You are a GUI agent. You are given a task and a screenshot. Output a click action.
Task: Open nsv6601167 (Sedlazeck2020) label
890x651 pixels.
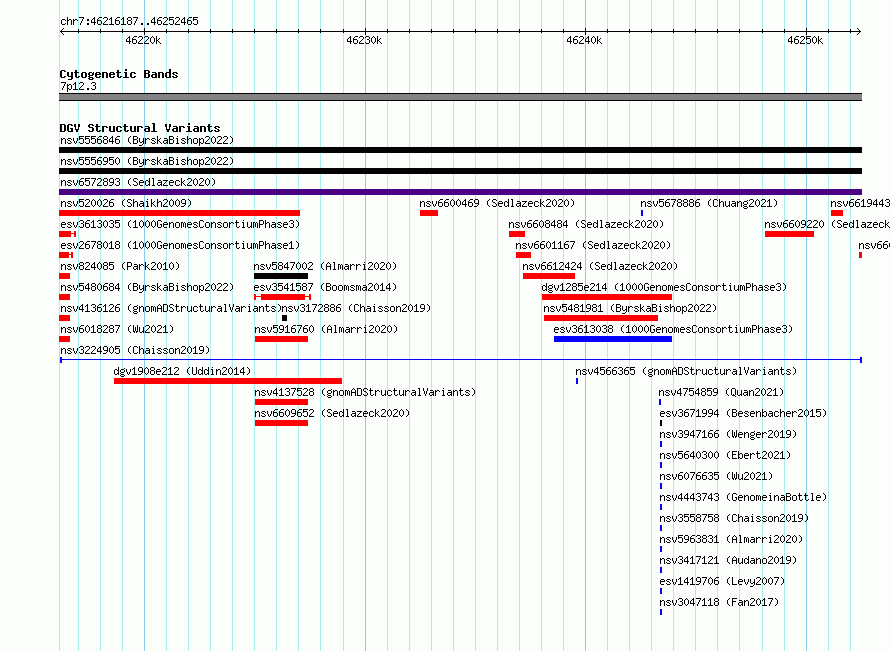coord(593,245)
